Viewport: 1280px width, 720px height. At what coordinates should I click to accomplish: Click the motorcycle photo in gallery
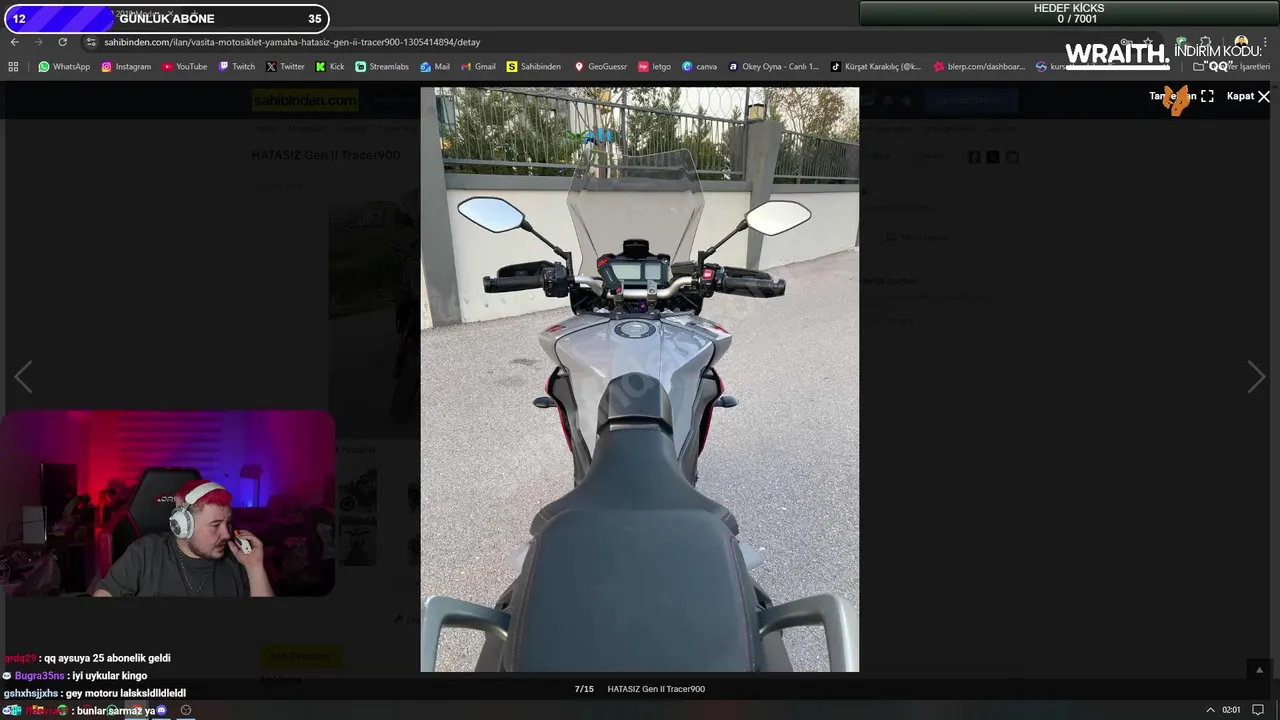click(639, 379)
